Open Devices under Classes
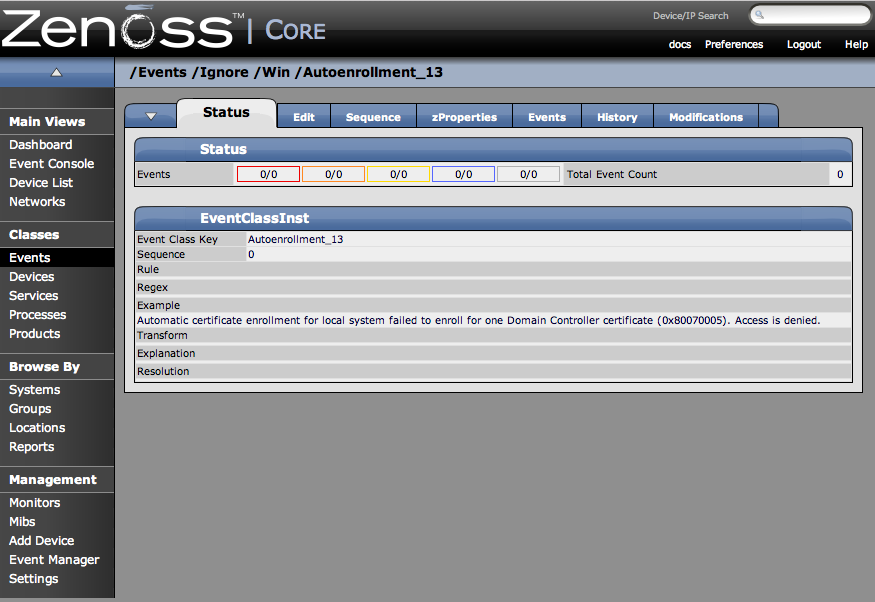Viewport: 875px width, 602px height. tap(31, 277)
